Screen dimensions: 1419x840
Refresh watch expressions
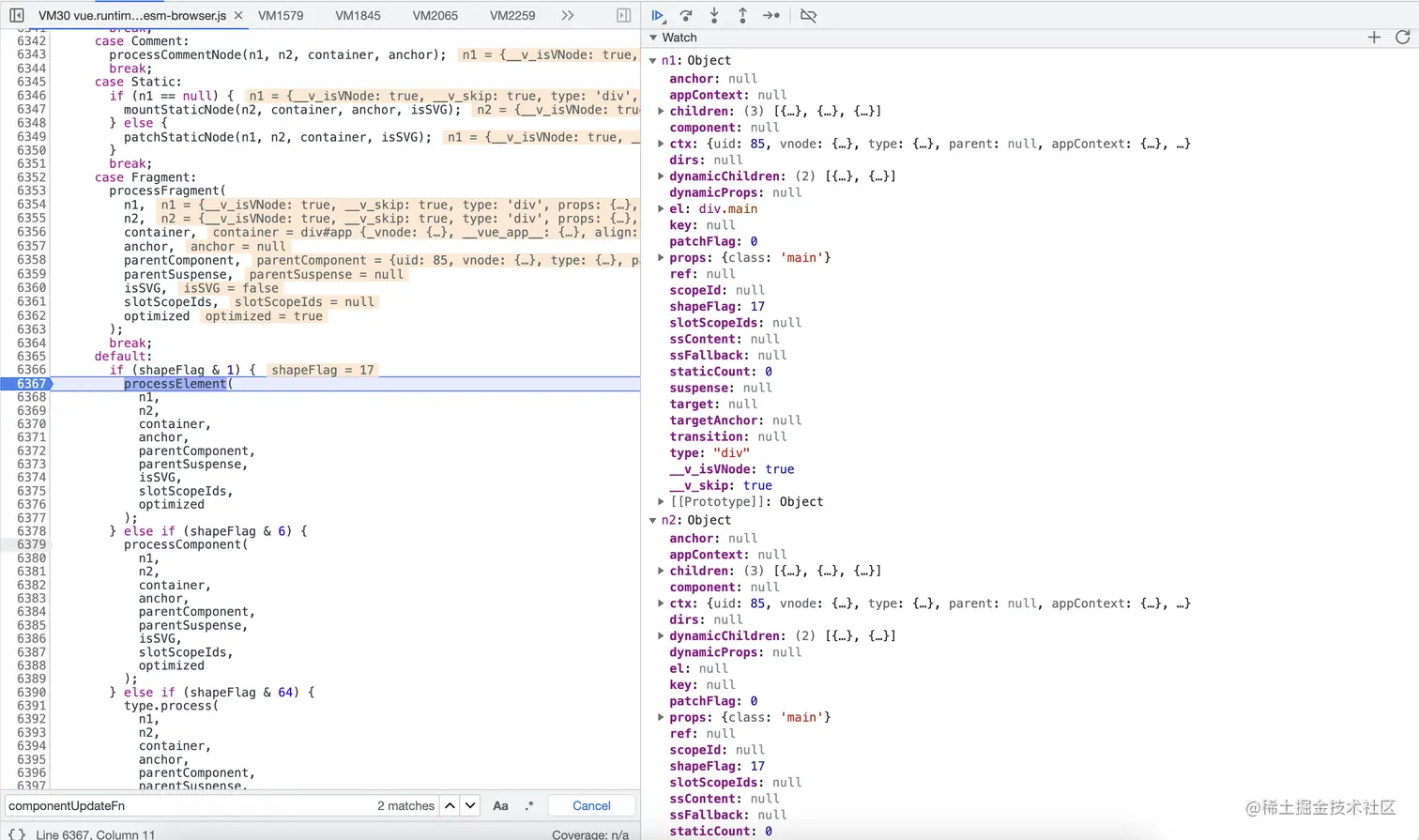coord(1403,38)
